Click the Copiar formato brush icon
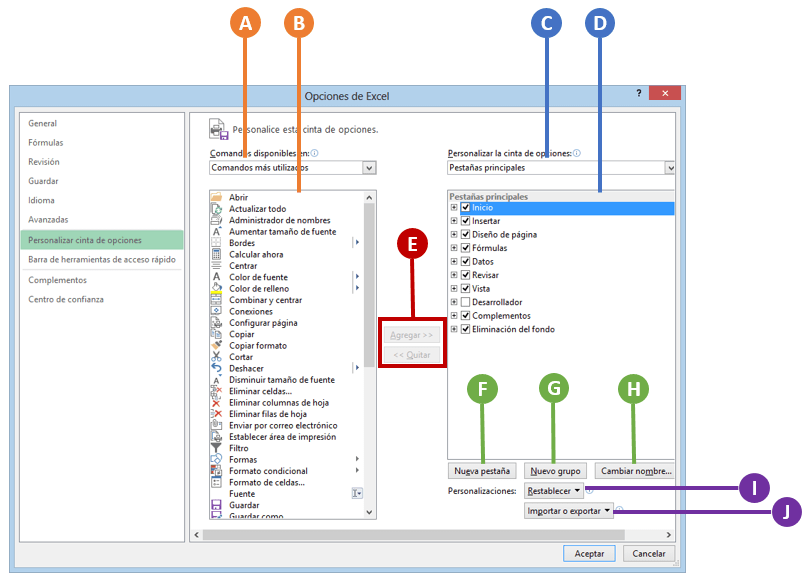The width and height of the screenshot is (810, 575). pos(216,346)
